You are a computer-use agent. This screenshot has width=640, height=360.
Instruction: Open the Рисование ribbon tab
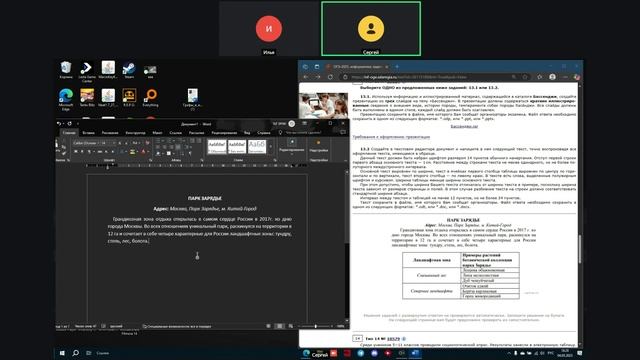110,133
